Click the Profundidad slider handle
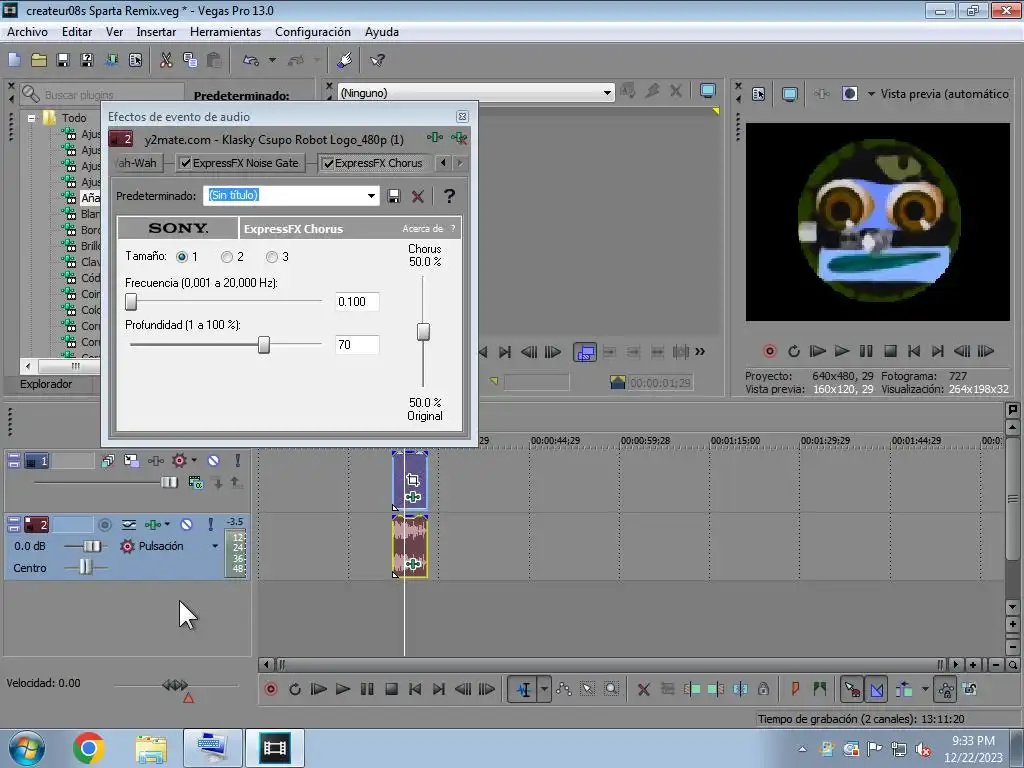Image resolution: width=1024 pixels, height=768 pixels. click(264, 345)
